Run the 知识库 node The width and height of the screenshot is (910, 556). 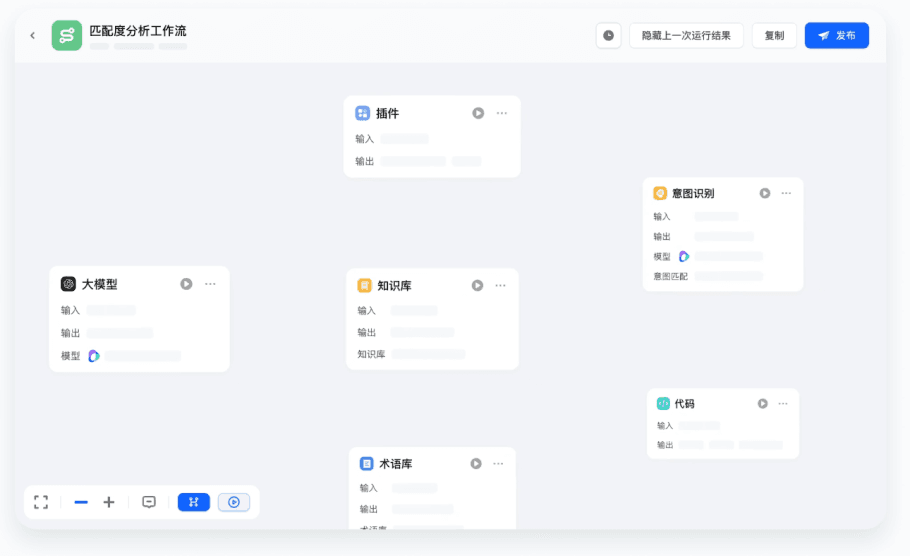tap(477, 286)
